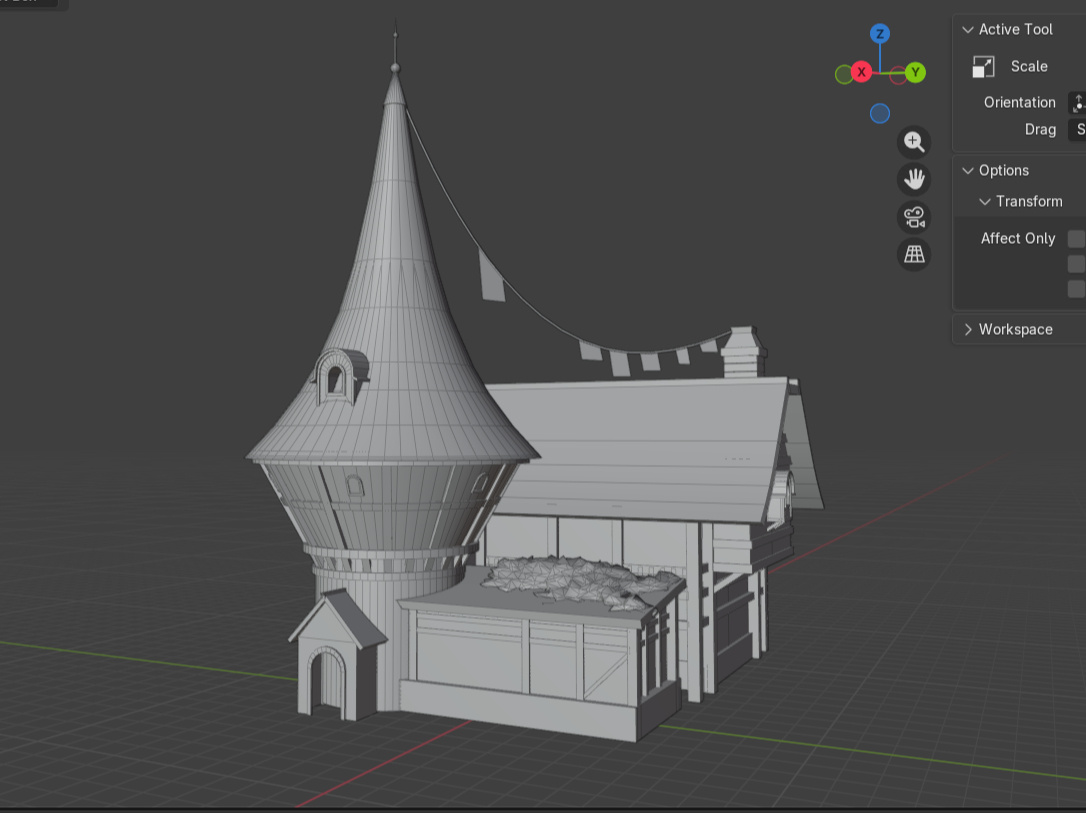The image size is (1086, 813).
Task: Click the Scale tool icon in Active Tool
Action: coord(984,67)
